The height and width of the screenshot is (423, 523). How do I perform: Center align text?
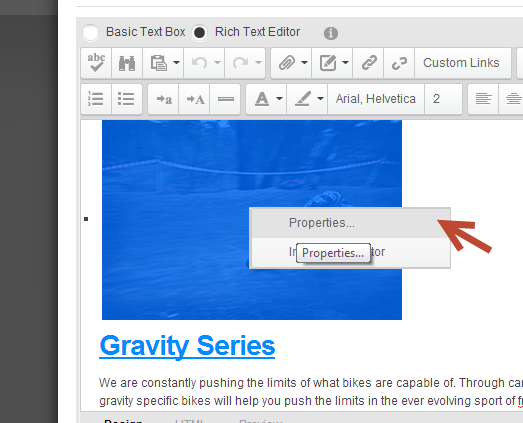pos(513,99)
